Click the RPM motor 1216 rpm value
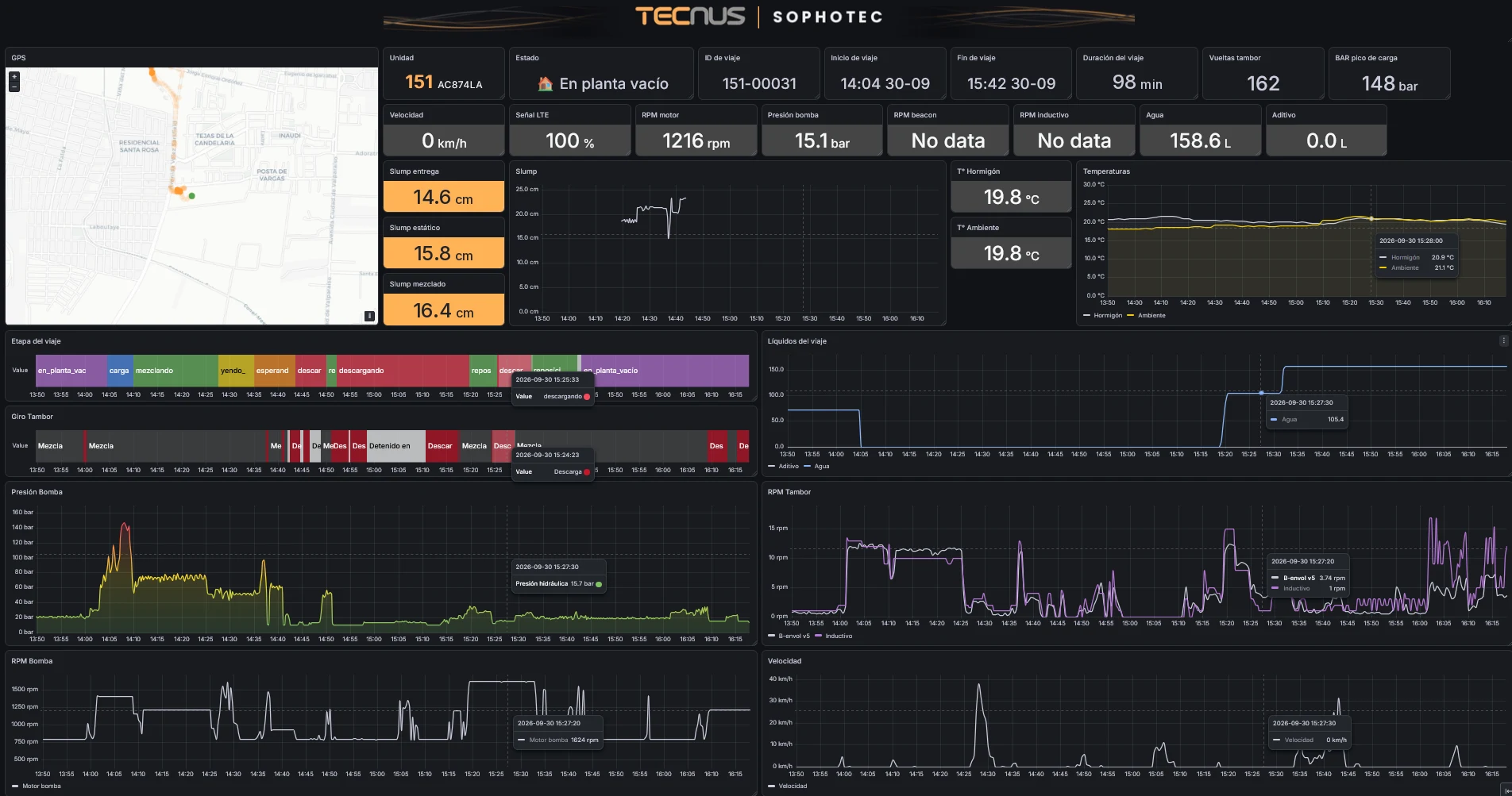This screenshot has height=796, width=1512. pyautogui.click(x=696, y=140)
